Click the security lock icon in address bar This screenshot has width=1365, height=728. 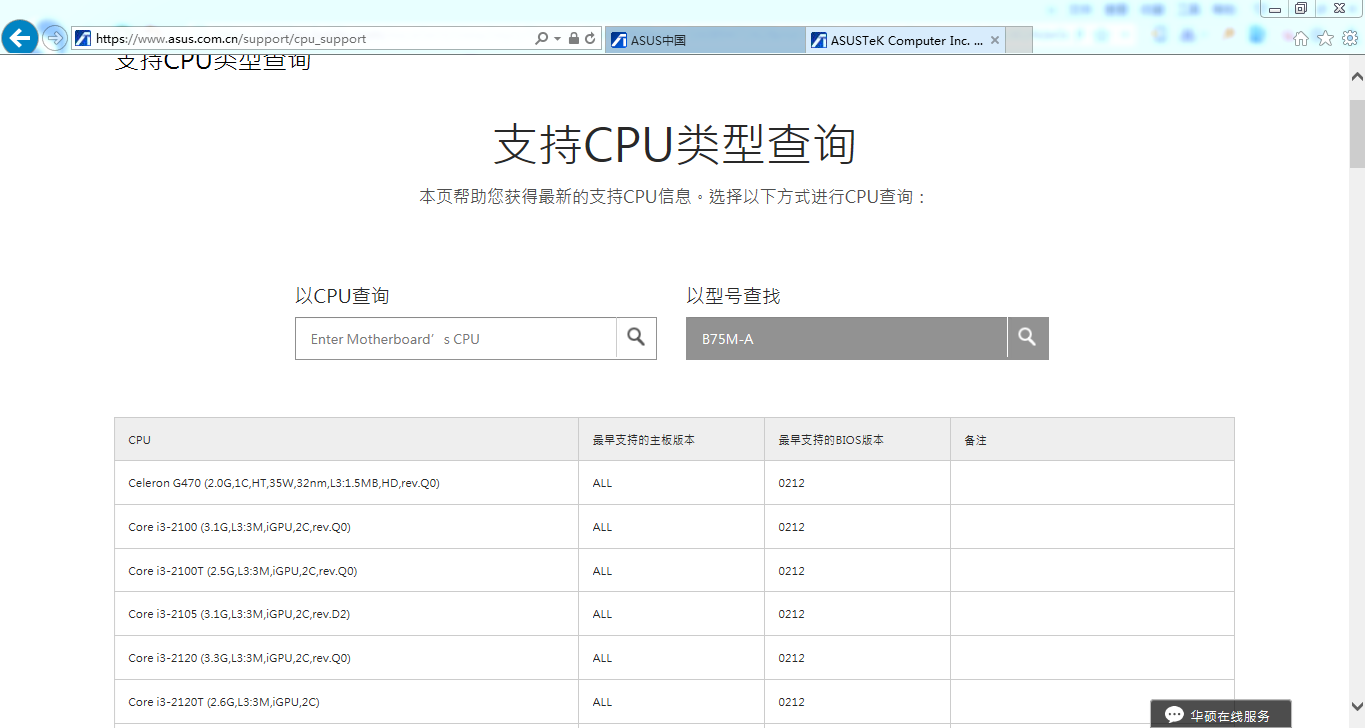pos(573,39)
